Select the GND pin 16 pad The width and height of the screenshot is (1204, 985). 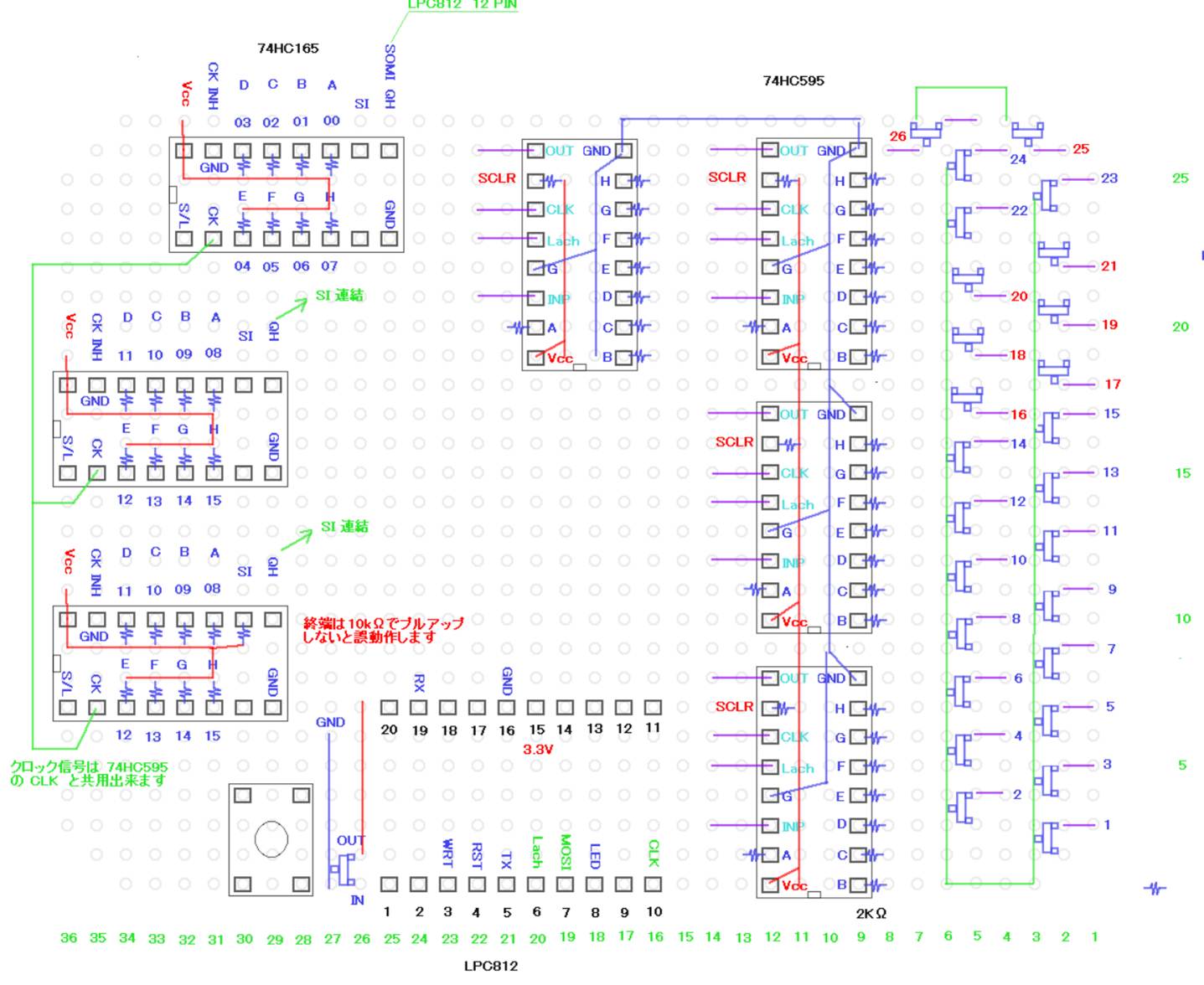[x=506, y=708]
